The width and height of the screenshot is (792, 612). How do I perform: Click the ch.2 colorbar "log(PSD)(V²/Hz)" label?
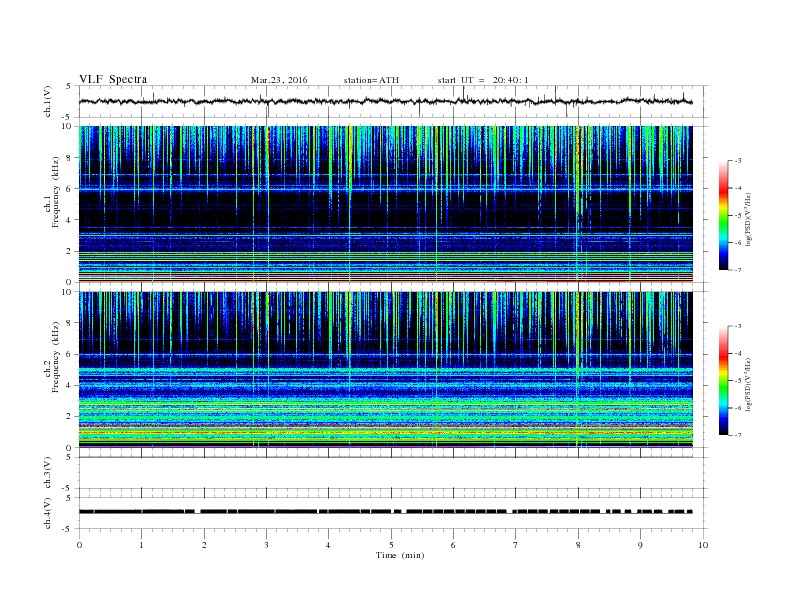[x=748, y=385]
